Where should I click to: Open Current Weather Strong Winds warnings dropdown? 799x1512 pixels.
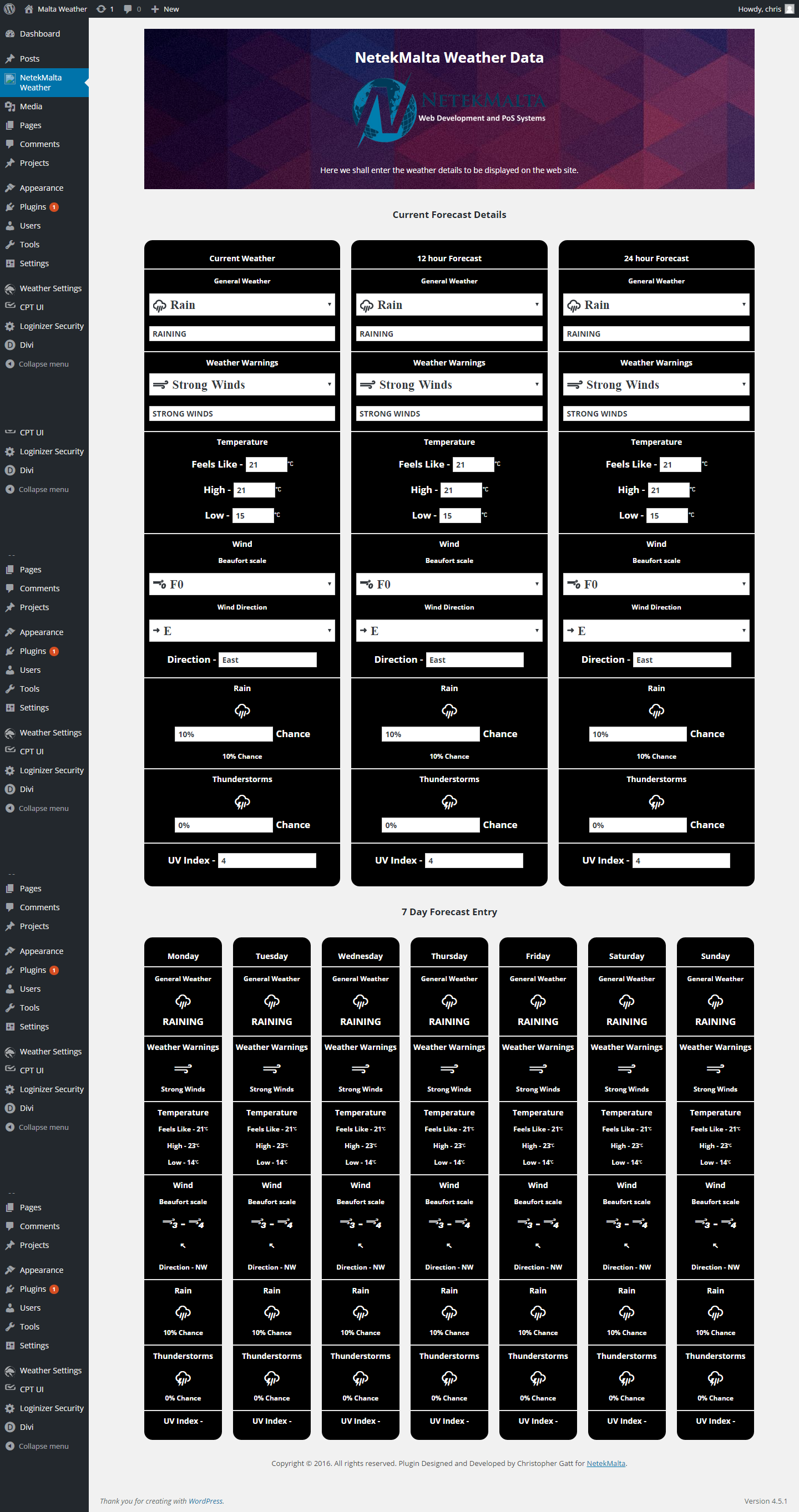click(x=242, y=384)
